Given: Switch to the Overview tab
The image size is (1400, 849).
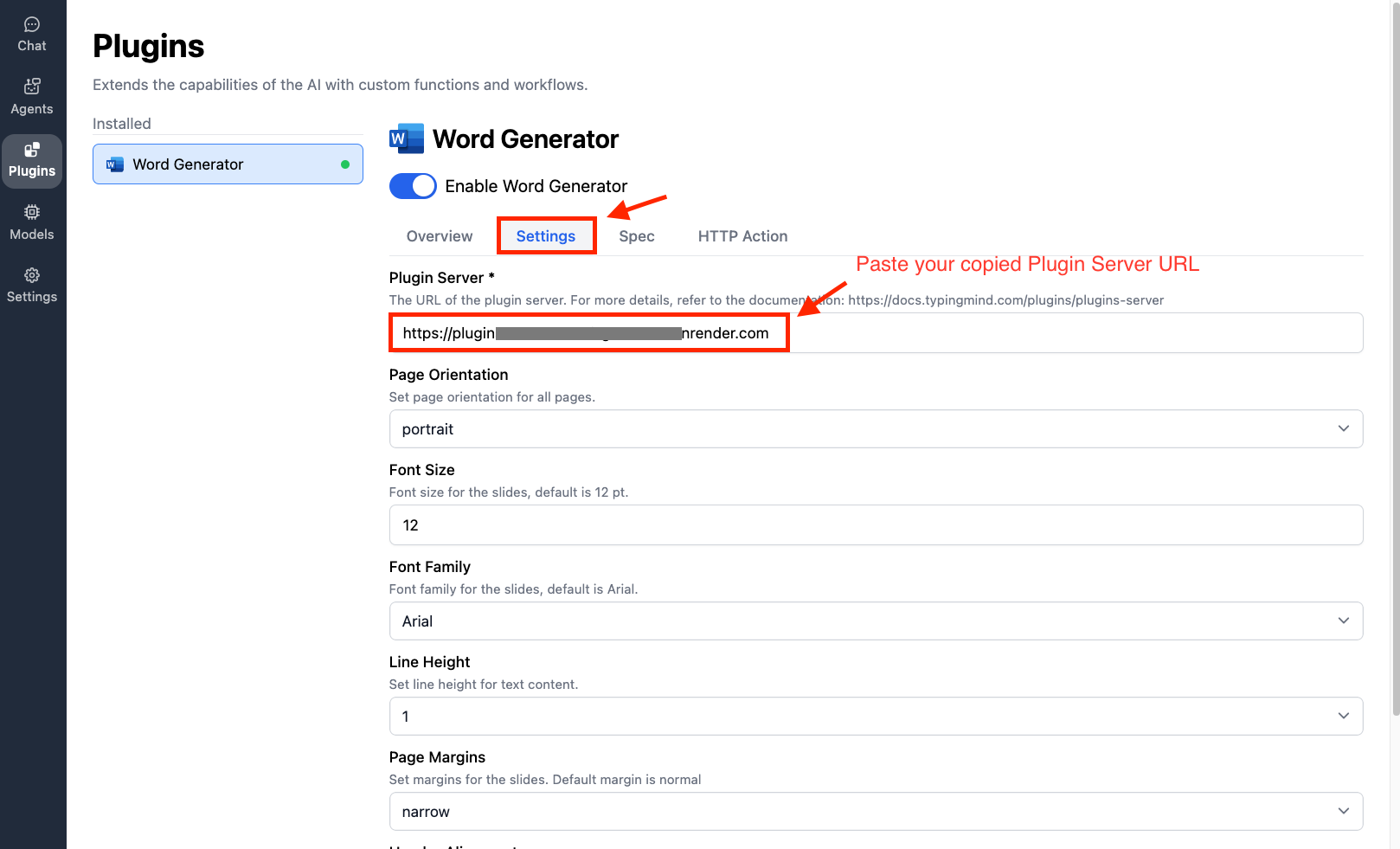Looking at the screenshot, I should [440, 236].
